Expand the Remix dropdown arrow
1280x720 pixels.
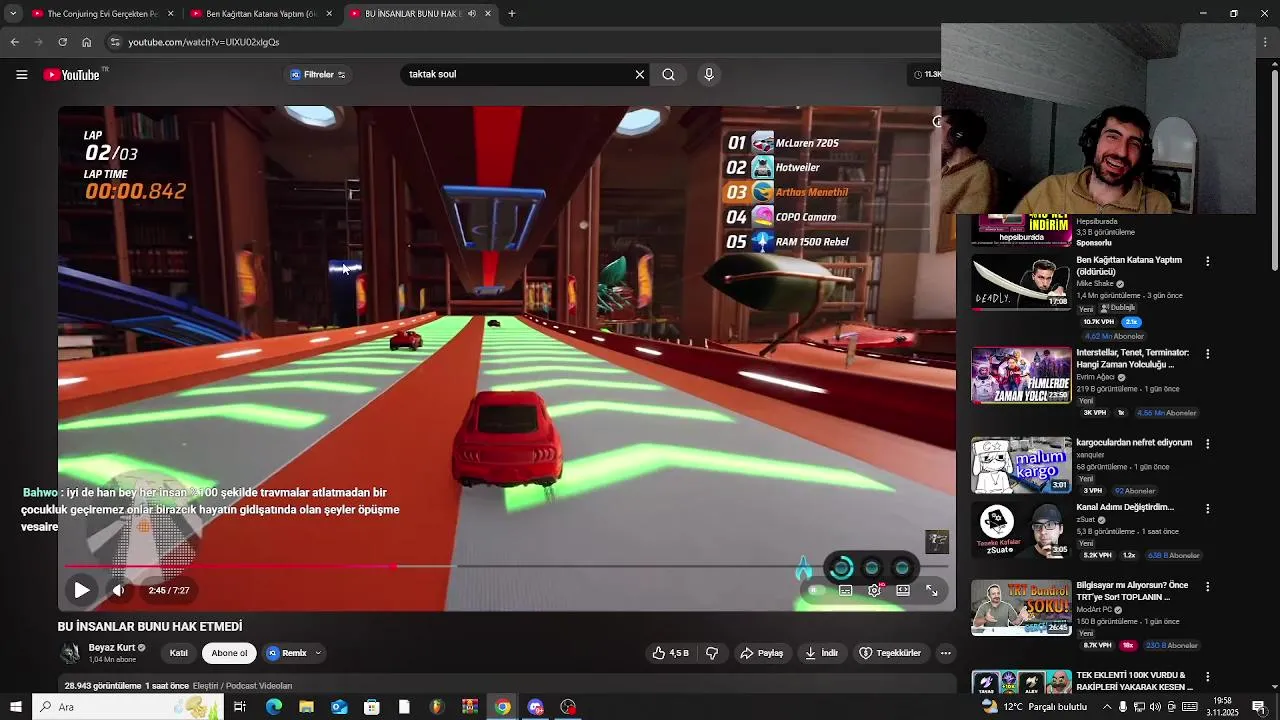(318, 653)
